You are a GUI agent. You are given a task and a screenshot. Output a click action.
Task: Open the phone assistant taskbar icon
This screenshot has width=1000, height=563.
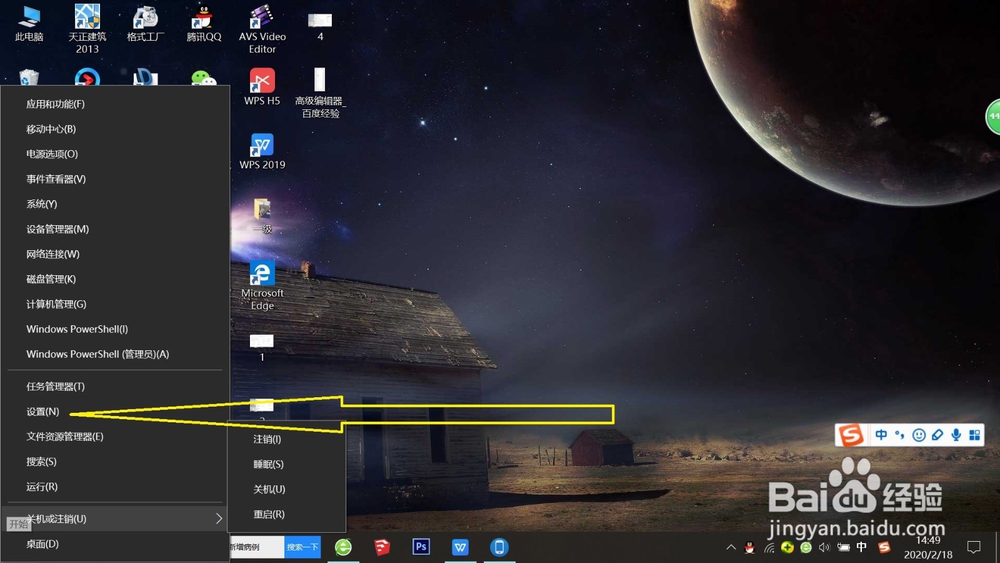(499, 547)
